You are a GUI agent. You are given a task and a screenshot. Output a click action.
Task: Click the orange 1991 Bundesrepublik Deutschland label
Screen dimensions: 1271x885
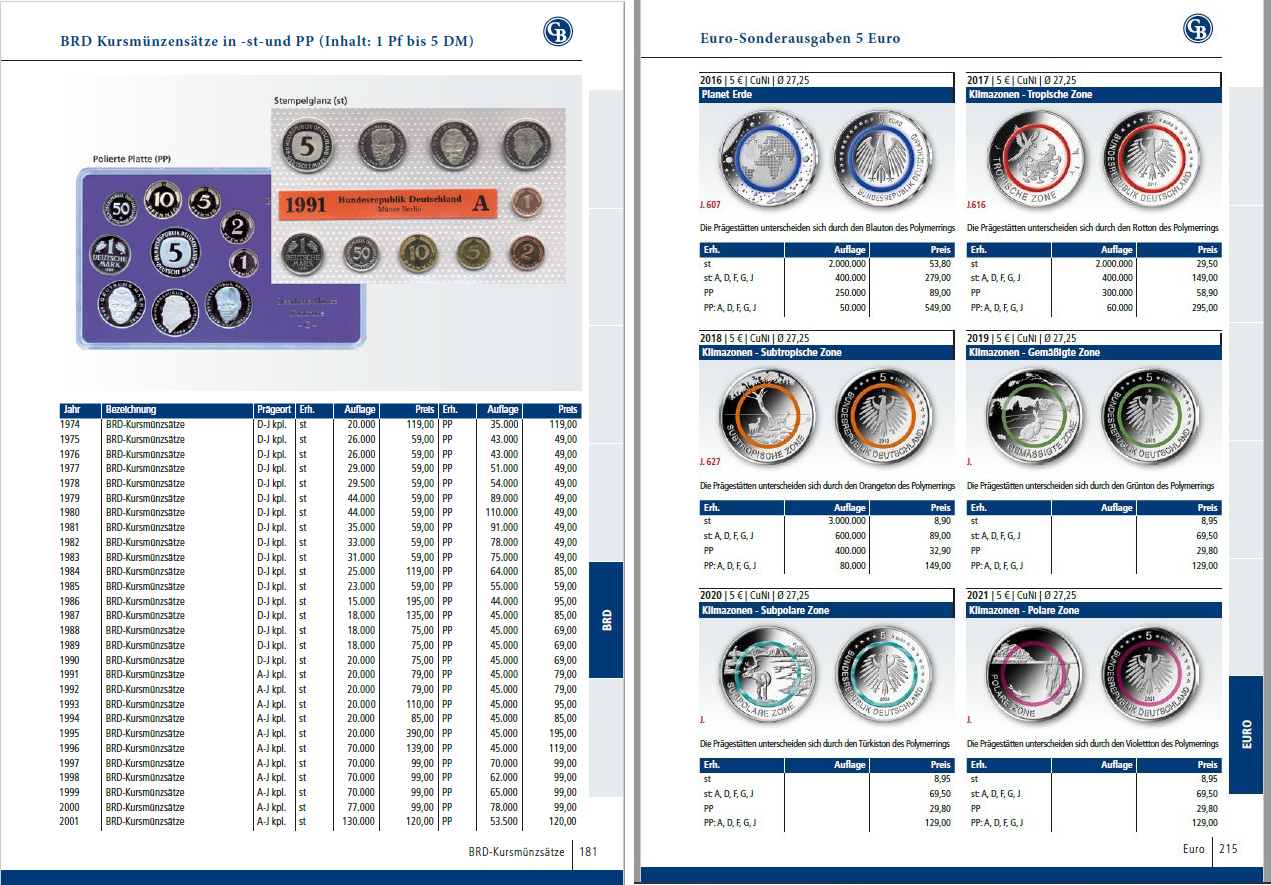point(388,203)
